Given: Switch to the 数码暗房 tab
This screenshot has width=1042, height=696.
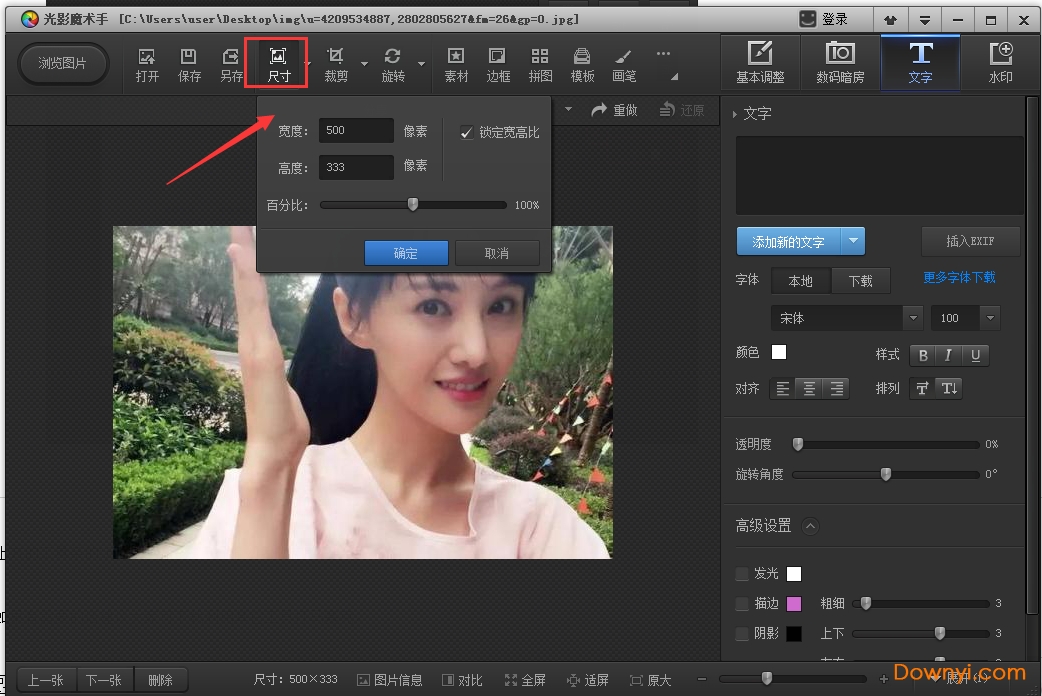Looking at the screenshot, I should pyautogui.click(x=840, y=62).
